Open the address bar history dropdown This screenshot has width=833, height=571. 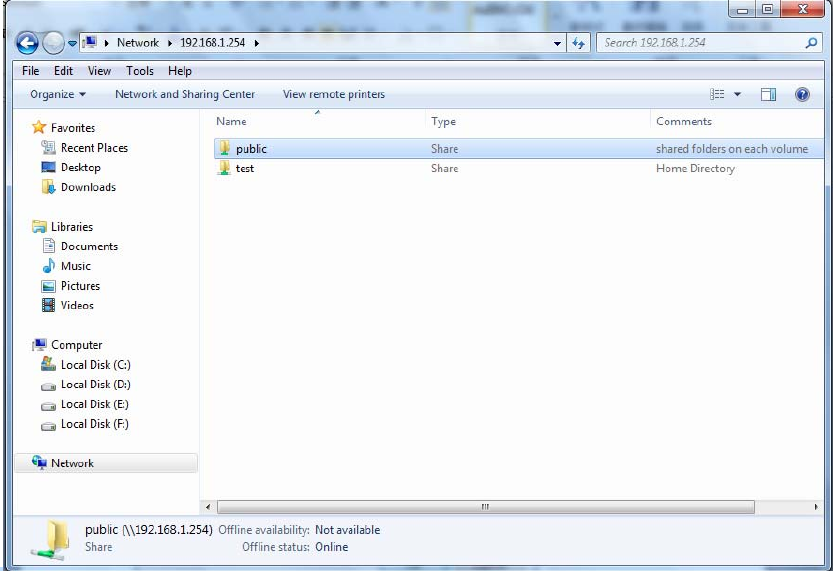[557, 43]
